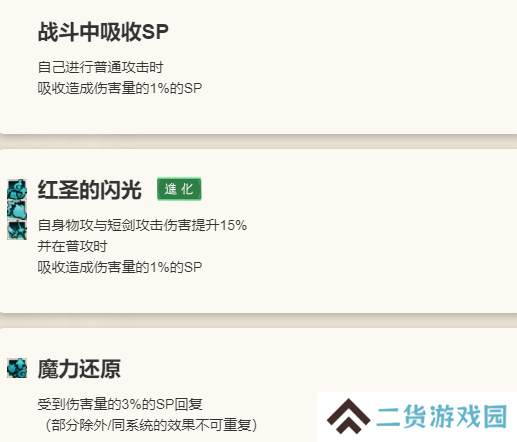Click 吸收造成伤害量的1%的SP under 红圣的闪光
517x442 pixels.
click(120, 267)
